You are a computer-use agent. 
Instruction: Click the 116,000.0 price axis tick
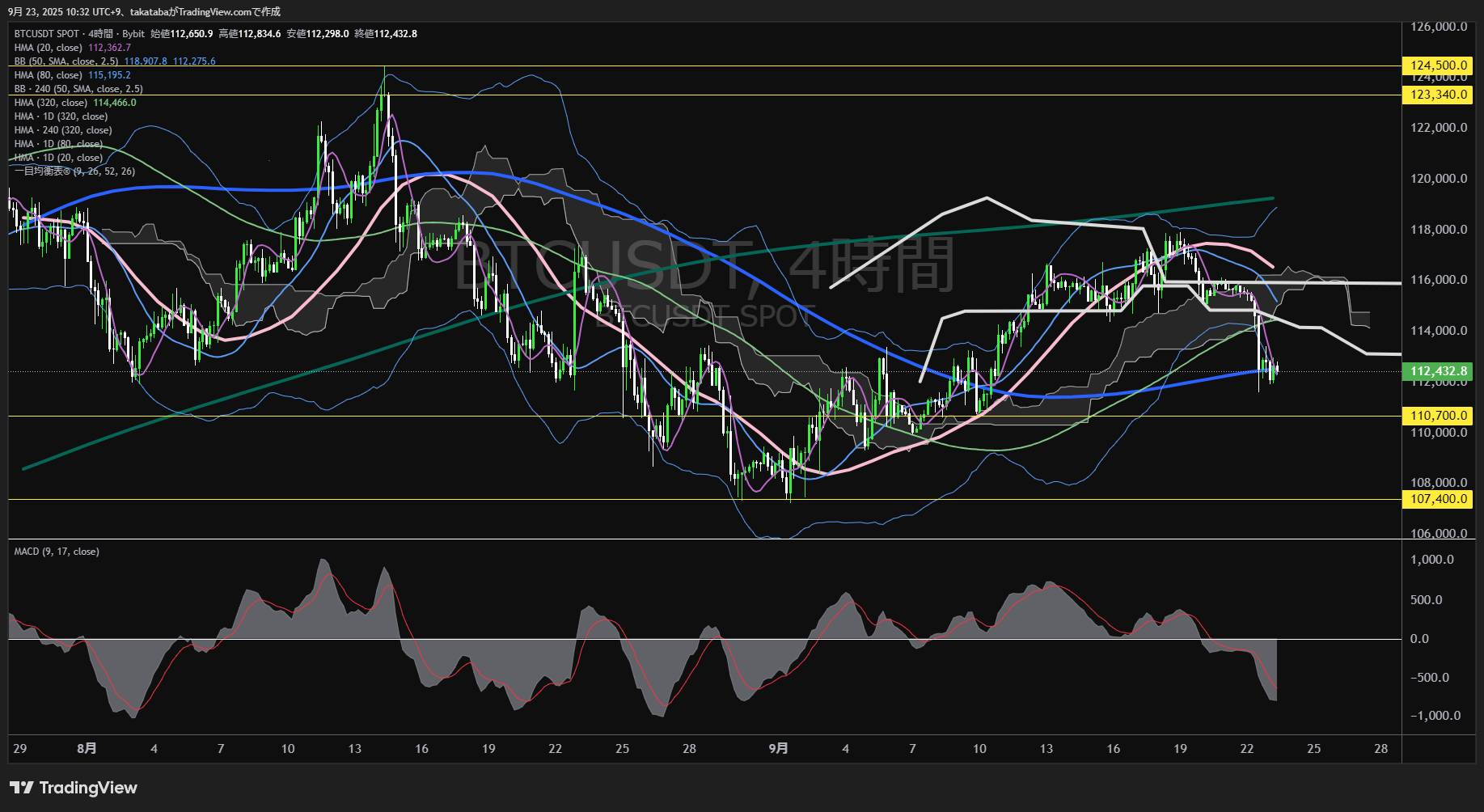(x=1439, y=280)
